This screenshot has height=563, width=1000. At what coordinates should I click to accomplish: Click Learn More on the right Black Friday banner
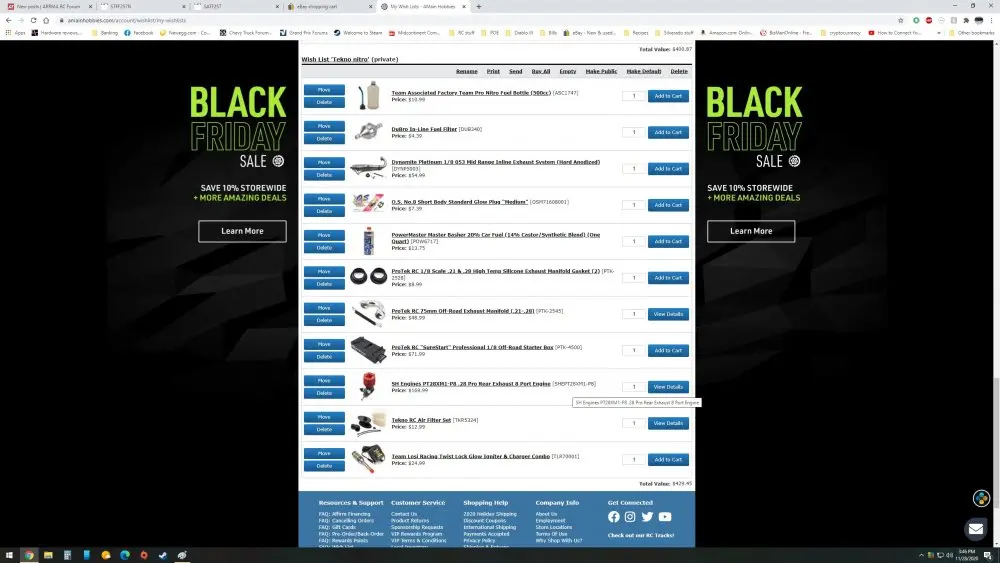pyautogui.click(x=751, y=231)
